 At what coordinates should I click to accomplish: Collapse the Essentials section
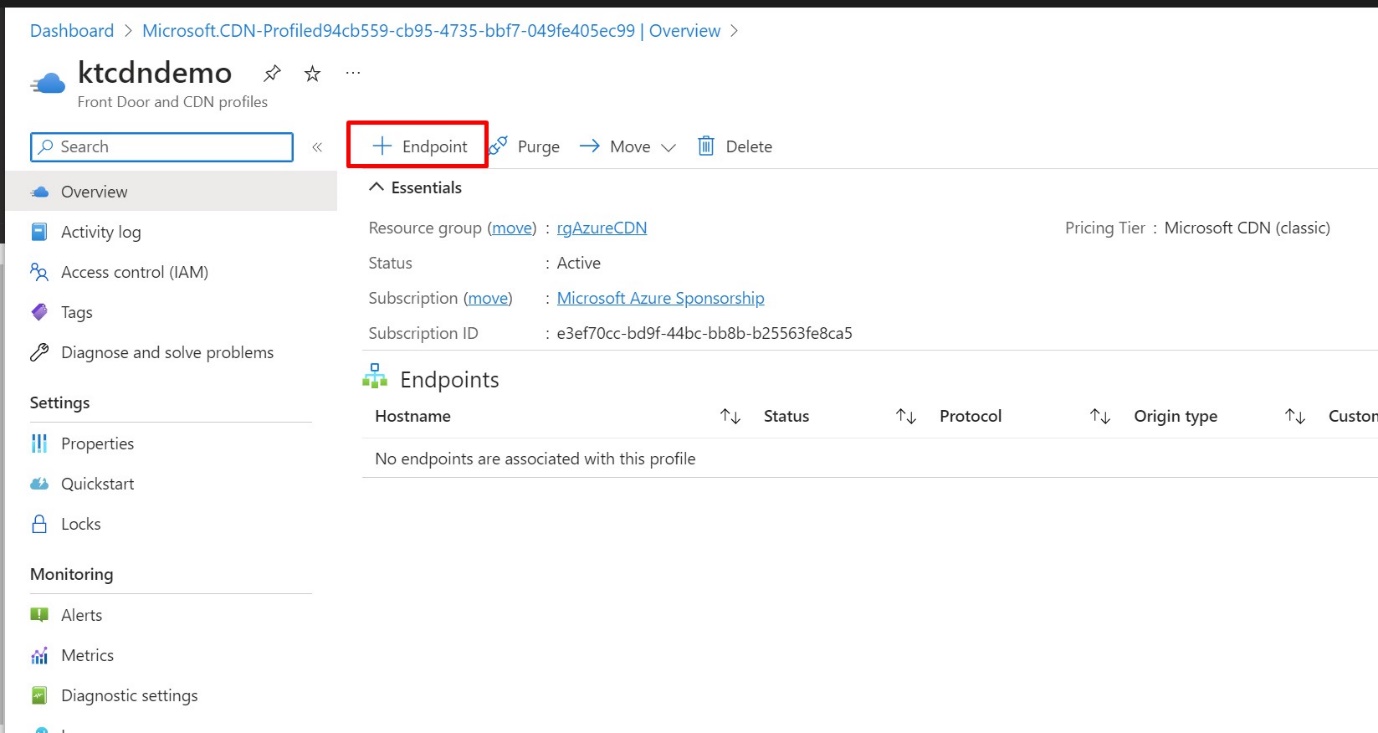377,187
